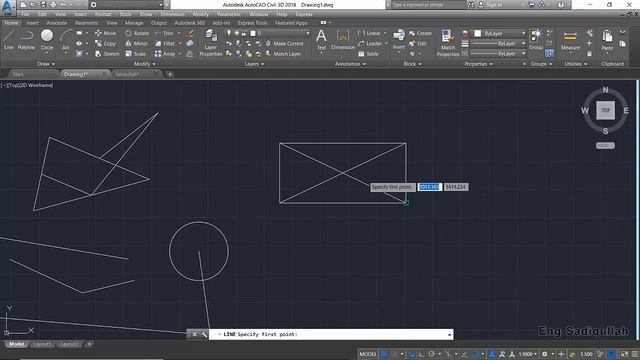
Task: Click the Paste tool
Action: point(607,40)
